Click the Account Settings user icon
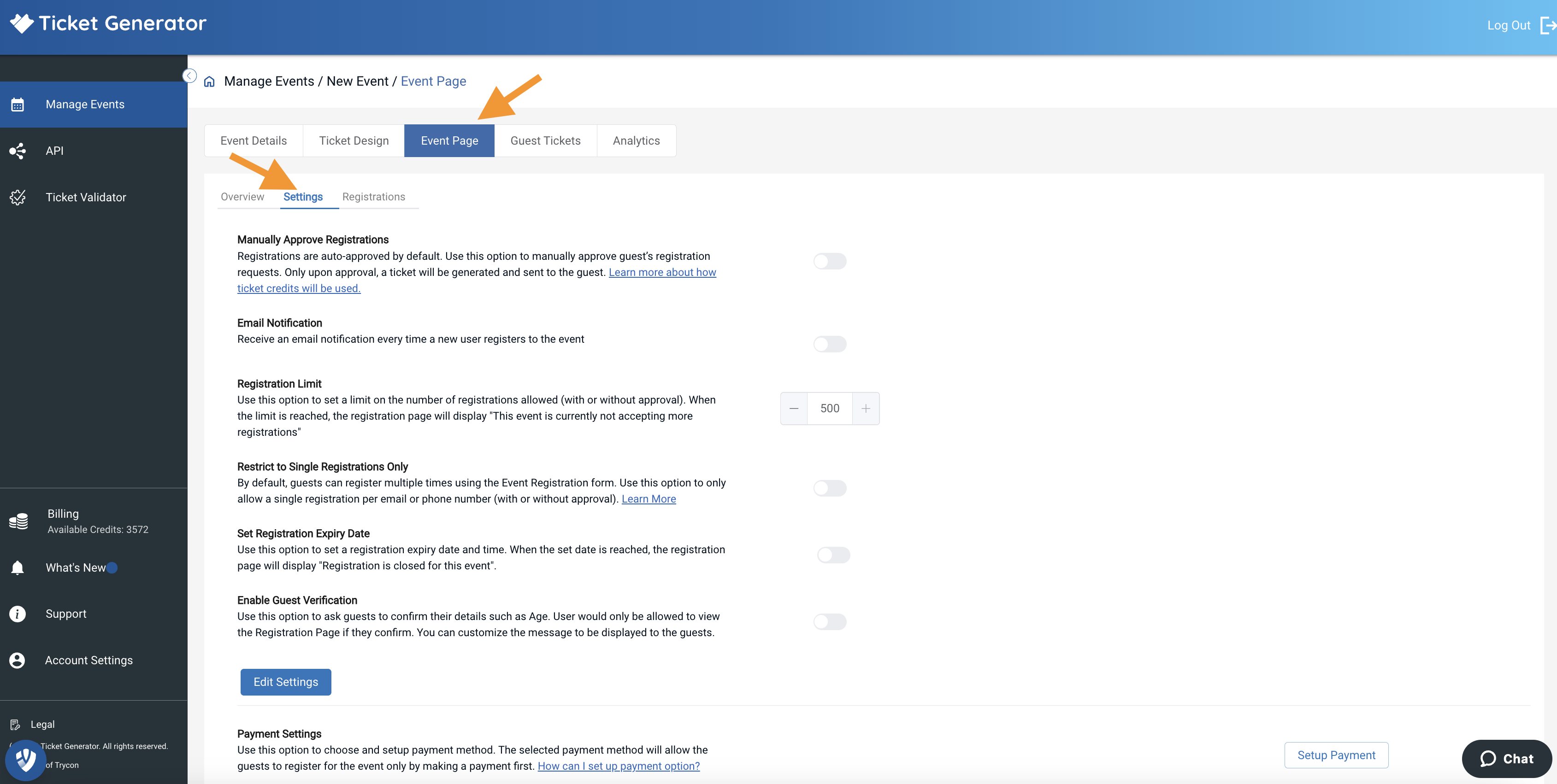 [18, 660]
